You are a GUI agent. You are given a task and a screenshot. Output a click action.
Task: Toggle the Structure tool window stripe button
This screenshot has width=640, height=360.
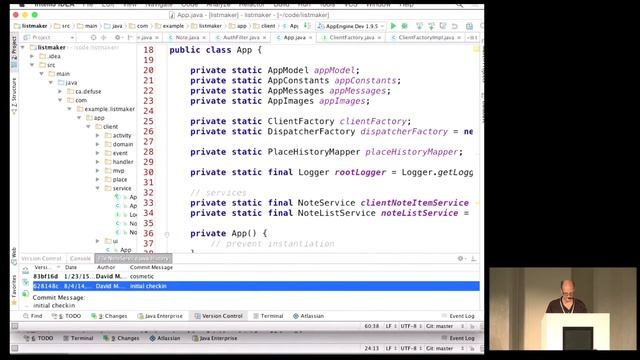pyautogui.click(x=14, y=96)
